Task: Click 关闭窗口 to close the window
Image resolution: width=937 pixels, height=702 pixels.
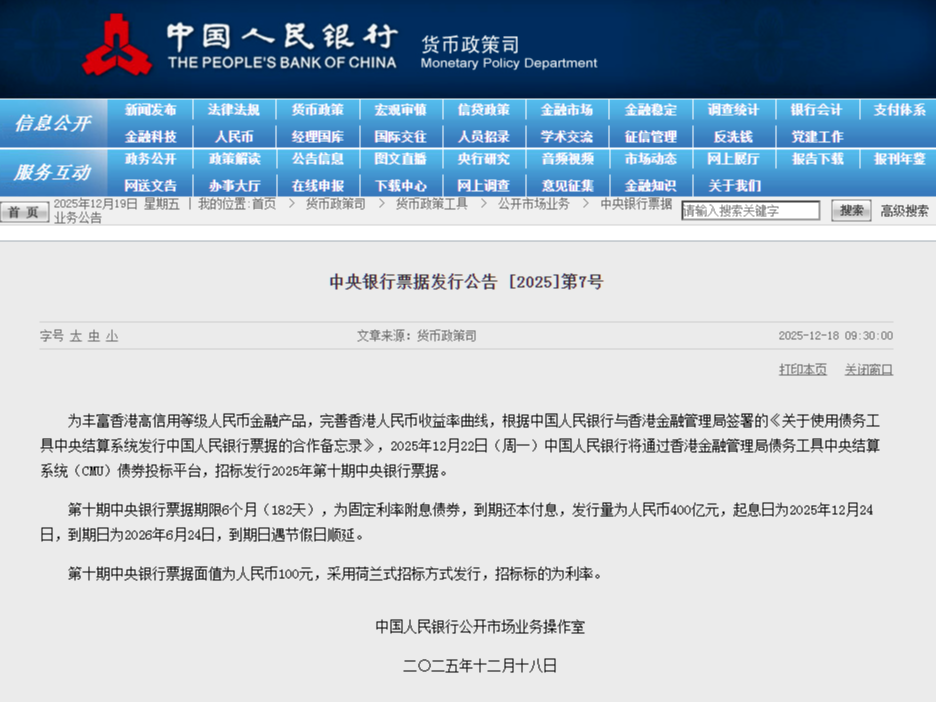Action: coord(868,369)
